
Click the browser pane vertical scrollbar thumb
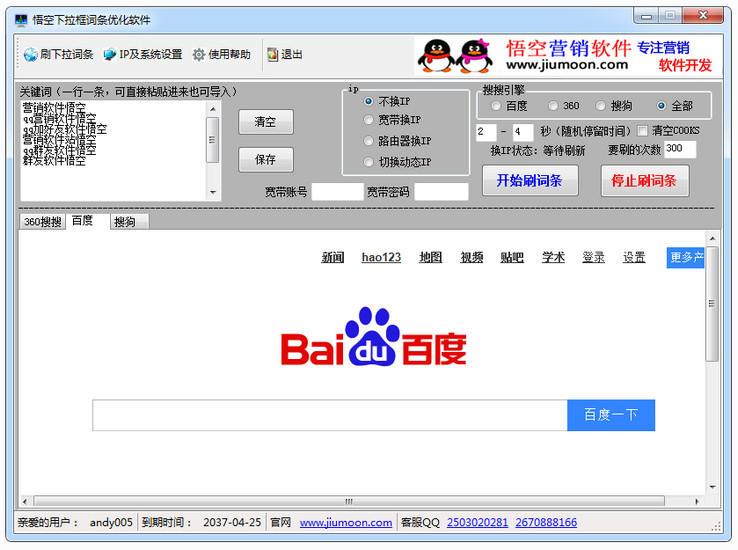coord(712,303)
